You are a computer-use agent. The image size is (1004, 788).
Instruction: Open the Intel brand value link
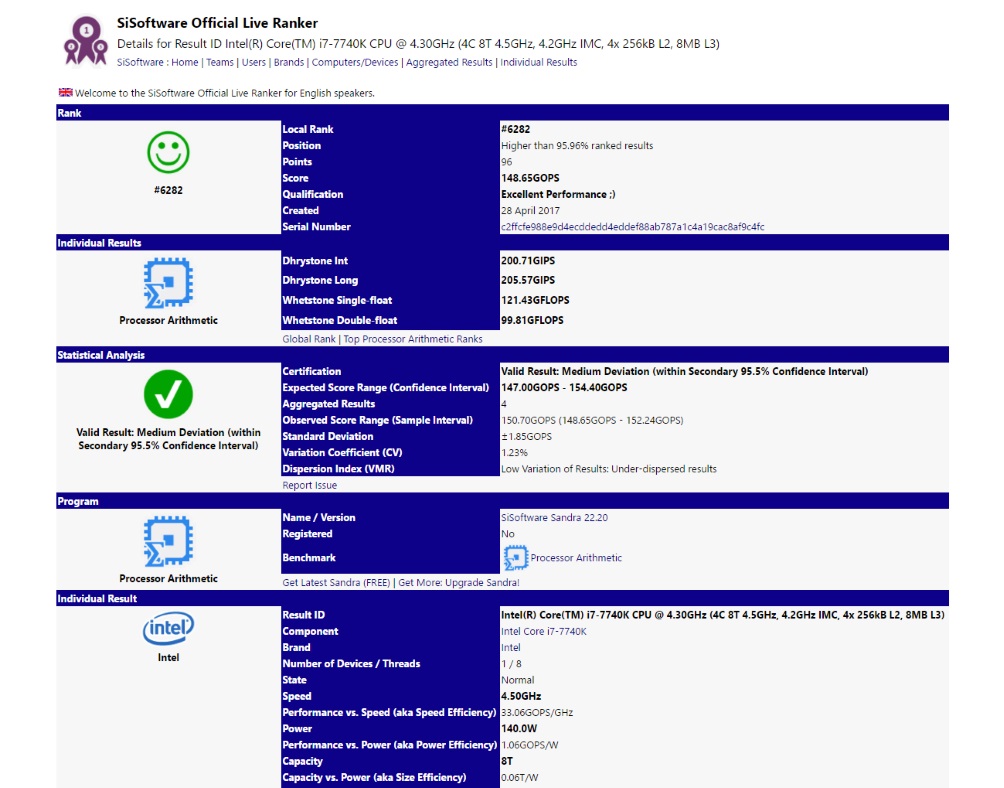511,647
